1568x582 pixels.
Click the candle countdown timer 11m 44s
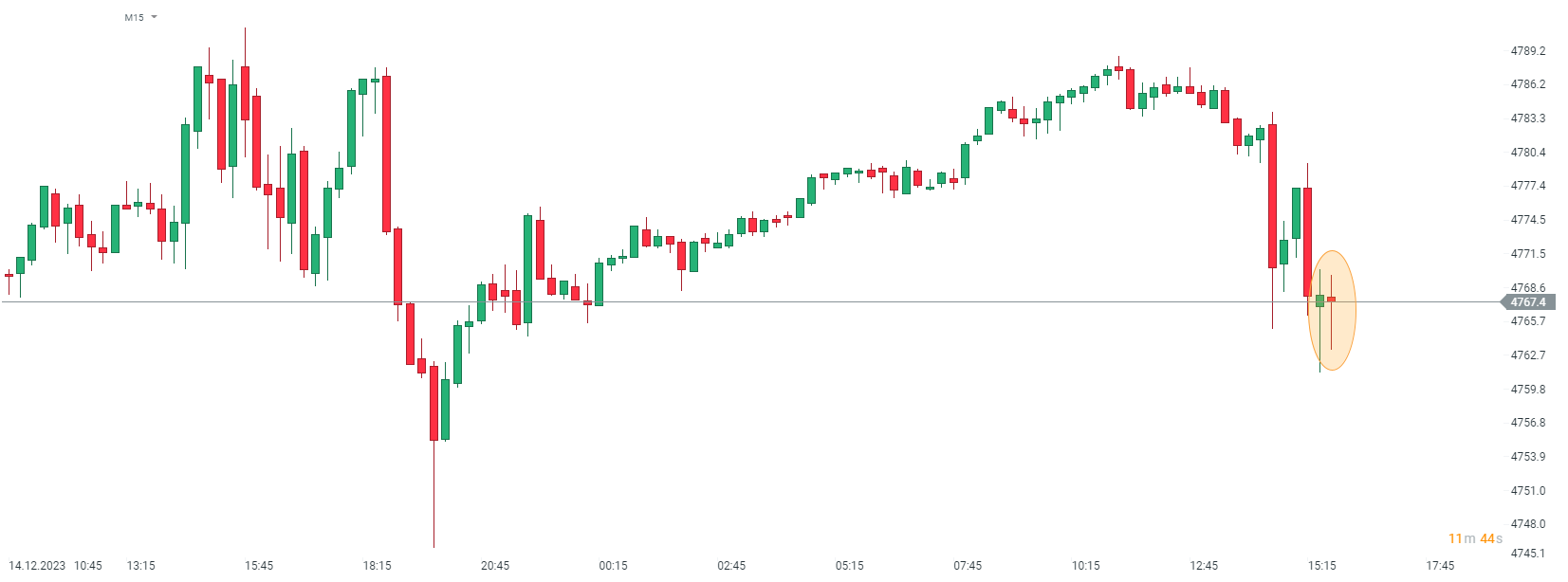click(1474, 538)
